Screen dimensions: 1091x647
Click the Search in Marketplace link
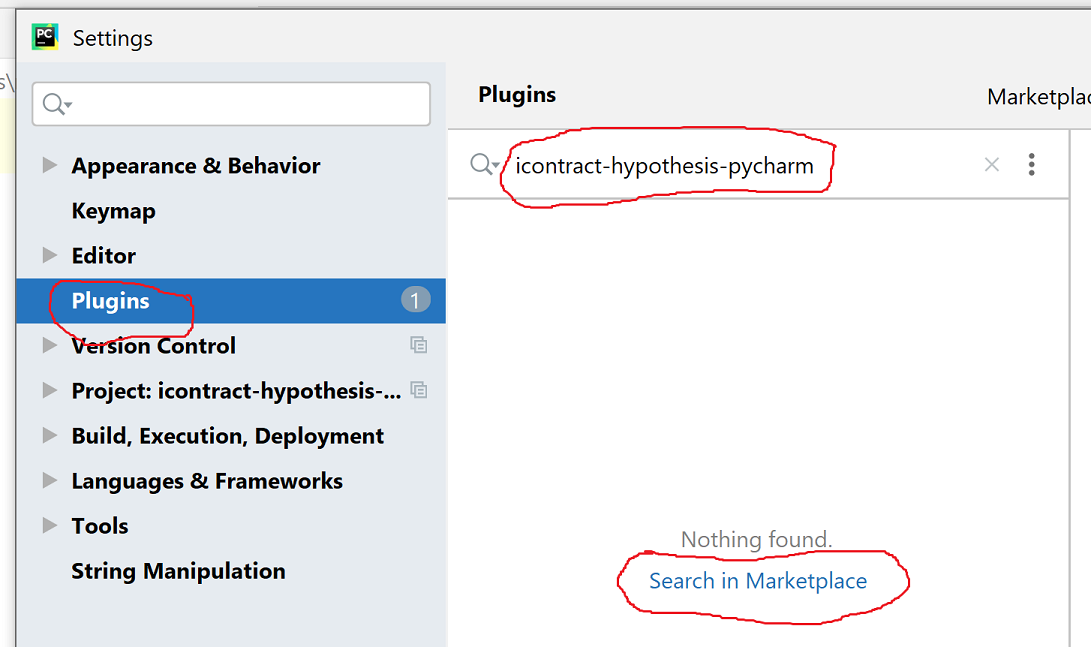[758, 581]
